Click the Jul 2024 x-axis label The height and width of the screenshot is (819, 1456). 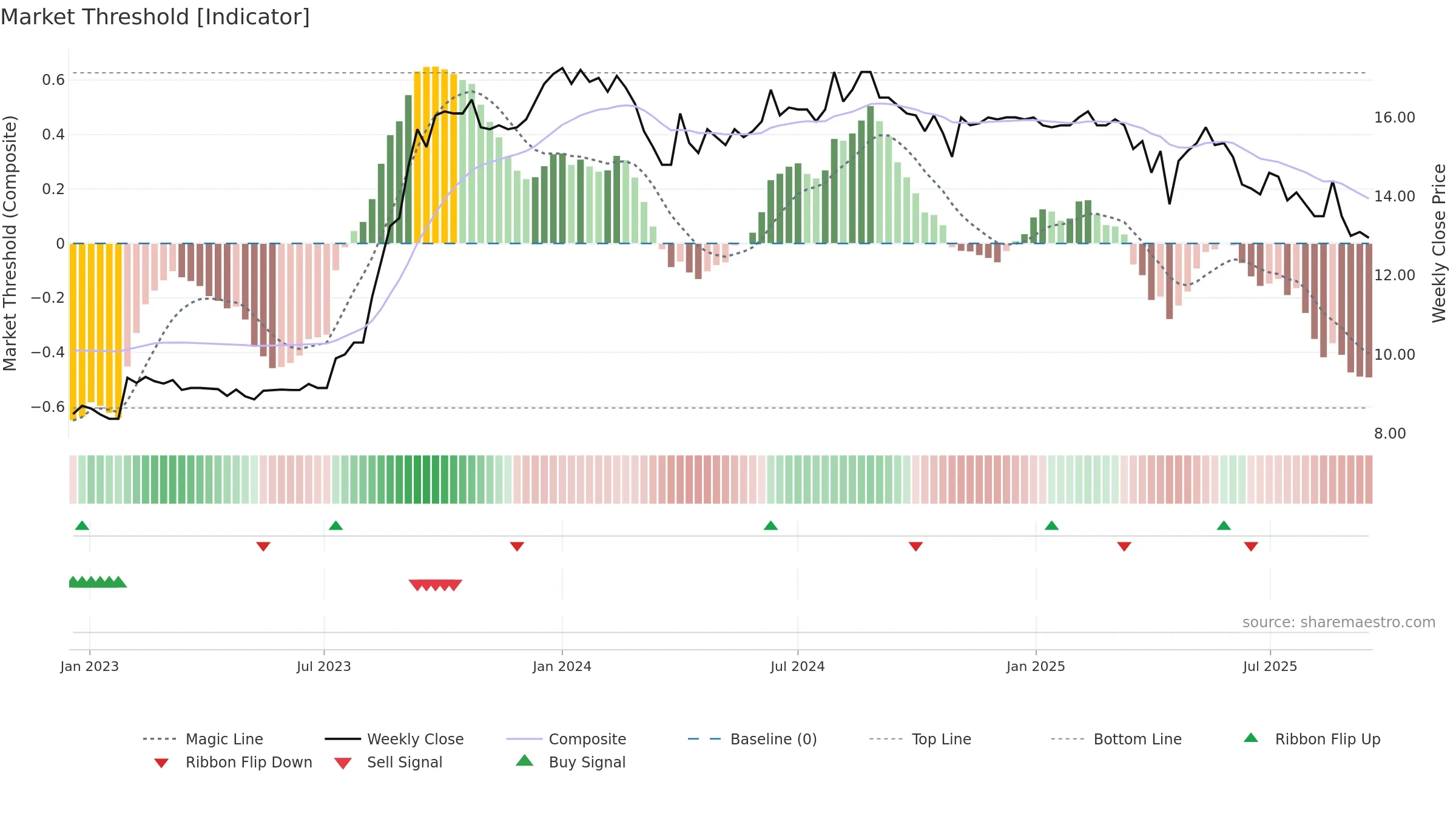click(x=798, y=666)
